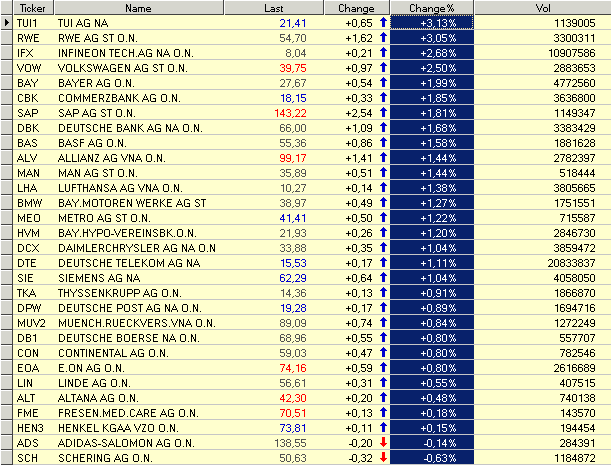
Task: Sort by the Last column header
Action: click(x=274, y=8)
